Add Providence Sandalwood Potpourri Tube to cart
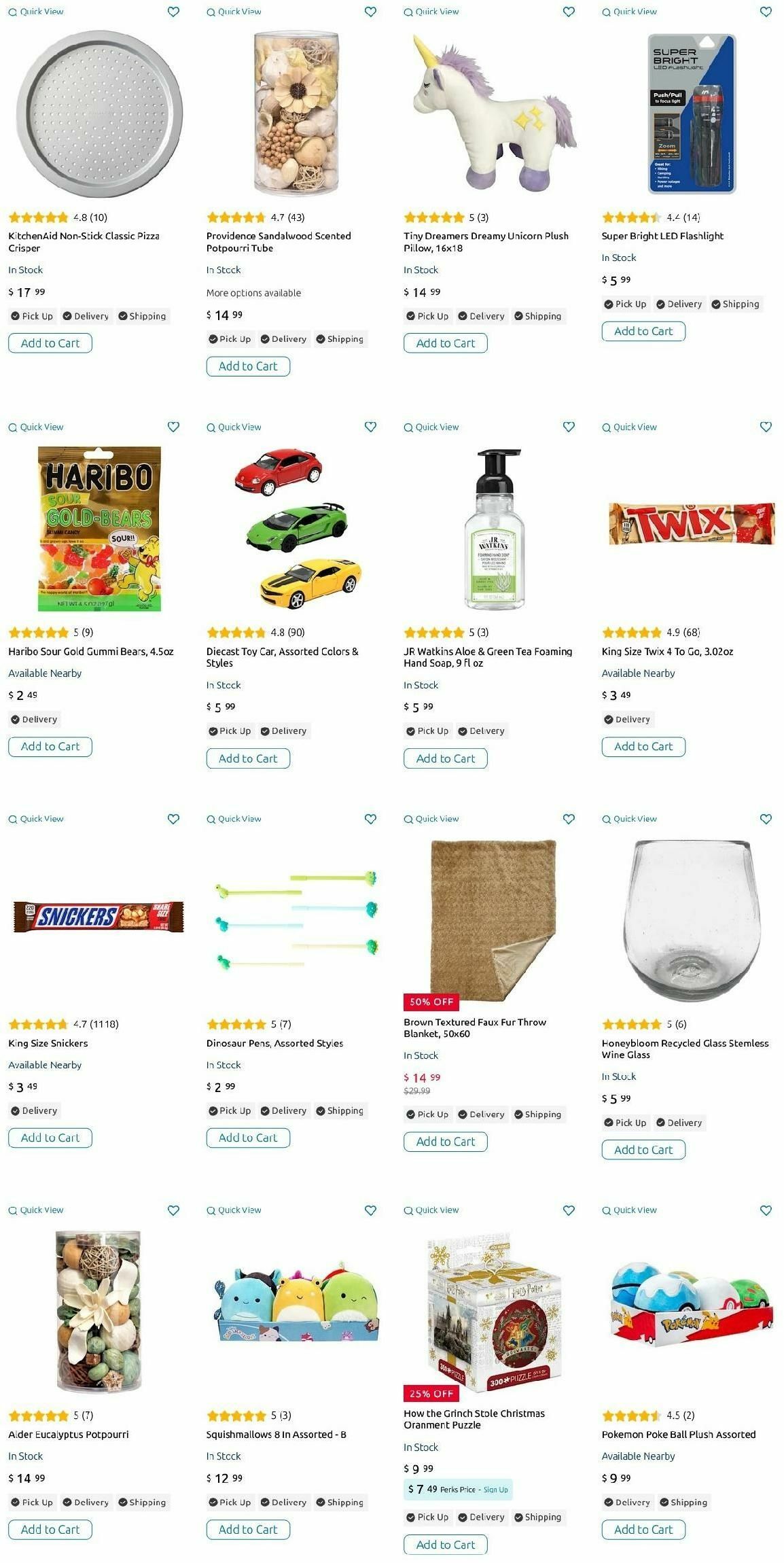 tap(248, 366)
